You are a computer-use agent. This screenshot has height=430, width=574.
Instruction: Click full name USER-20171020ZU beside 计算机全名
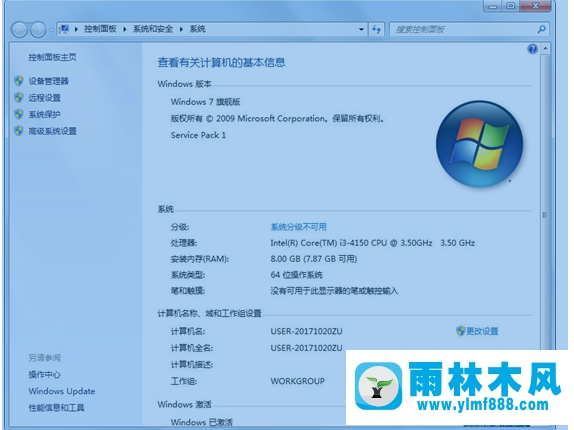click(x=306, y=348)
